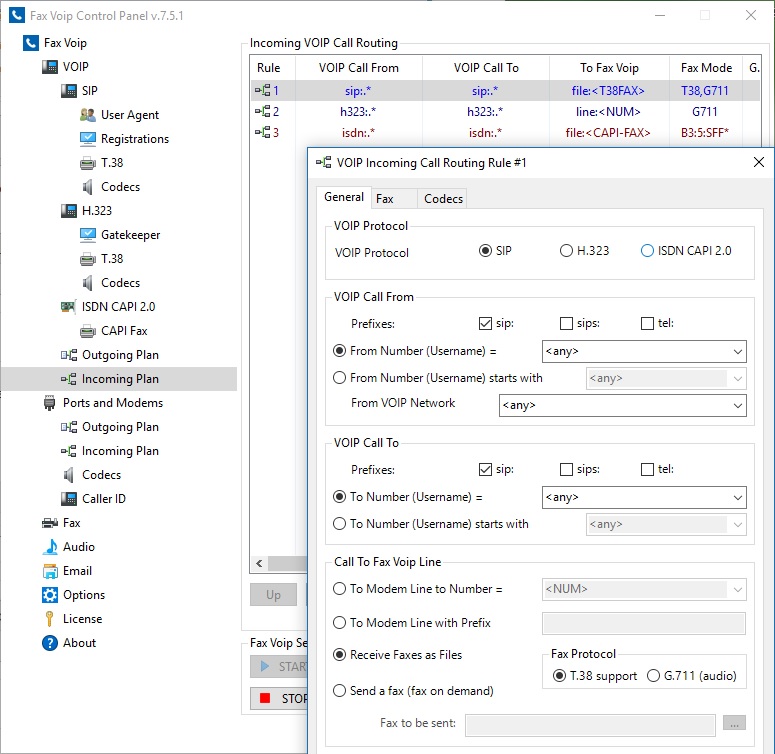
Task: Click the STOP service button
Action: (279, 699)
